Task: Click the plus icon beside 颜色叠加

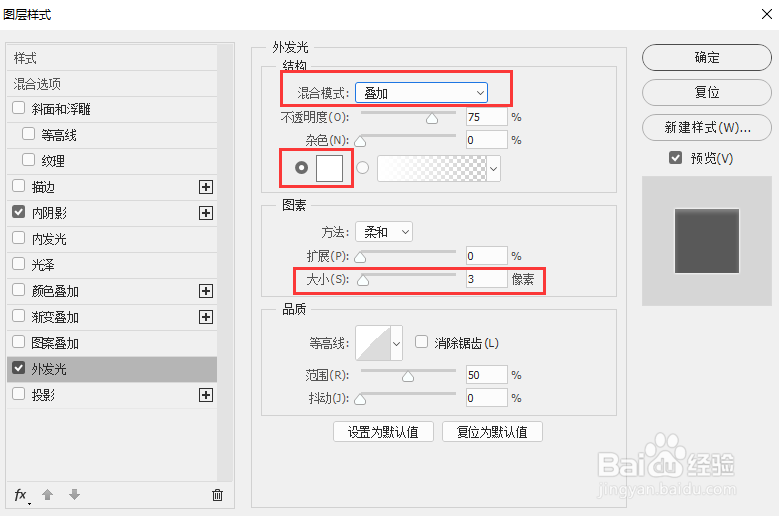Action: click(206, 291)
